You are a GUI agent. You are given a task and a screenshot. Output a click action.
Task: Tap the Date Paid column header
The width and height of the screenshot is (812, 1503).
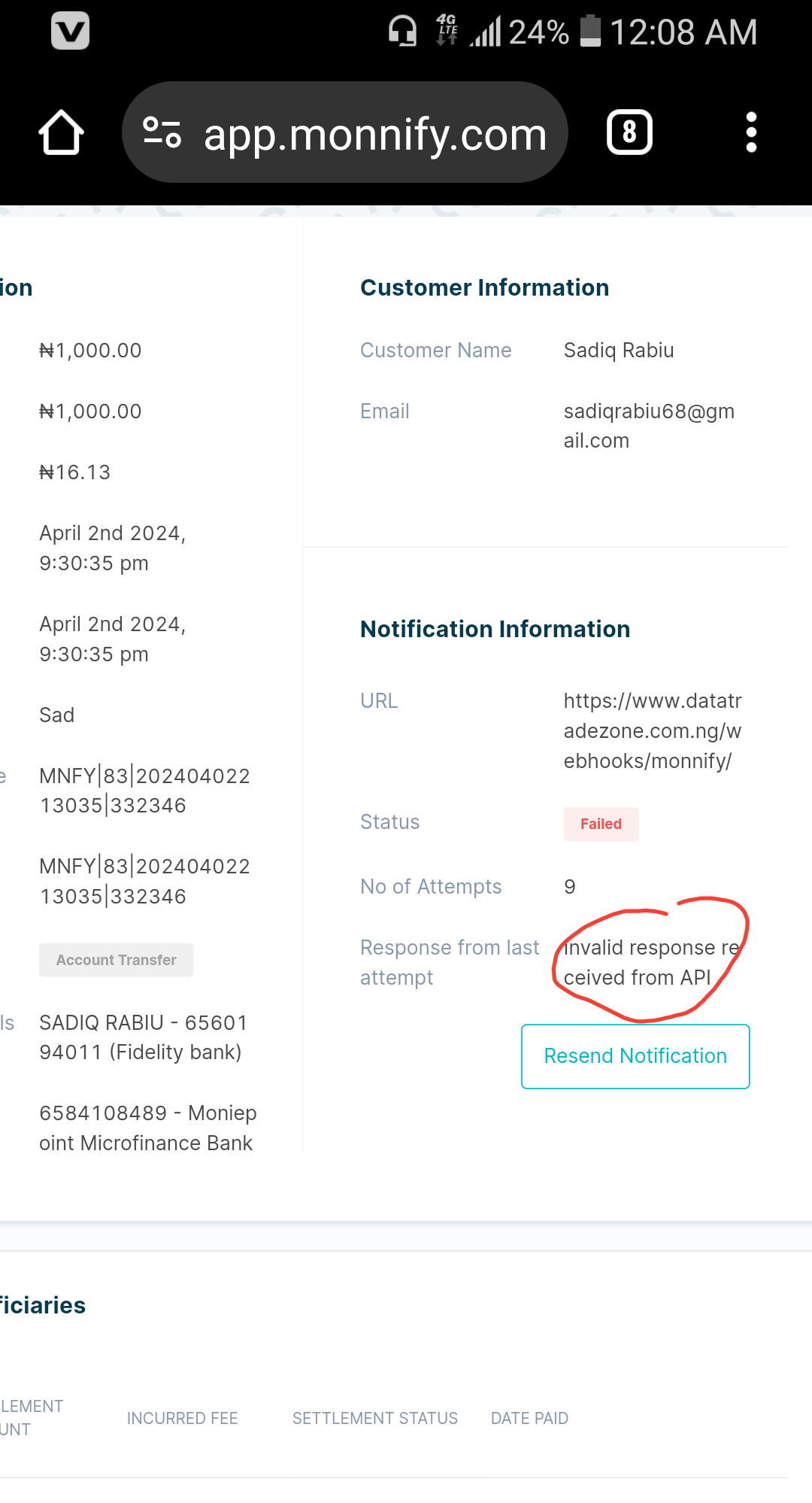[x=529, y=1418]
